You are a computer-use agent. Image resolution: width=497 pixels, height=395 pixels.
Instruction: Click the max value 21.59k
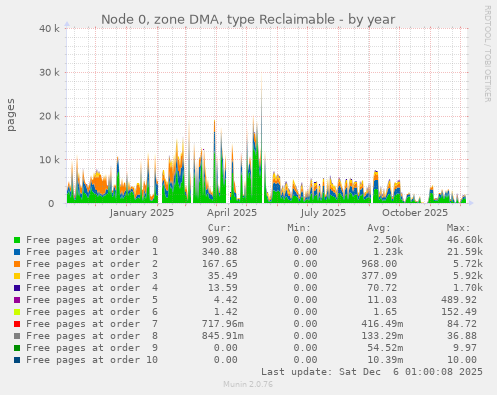[x=465, y=252]
